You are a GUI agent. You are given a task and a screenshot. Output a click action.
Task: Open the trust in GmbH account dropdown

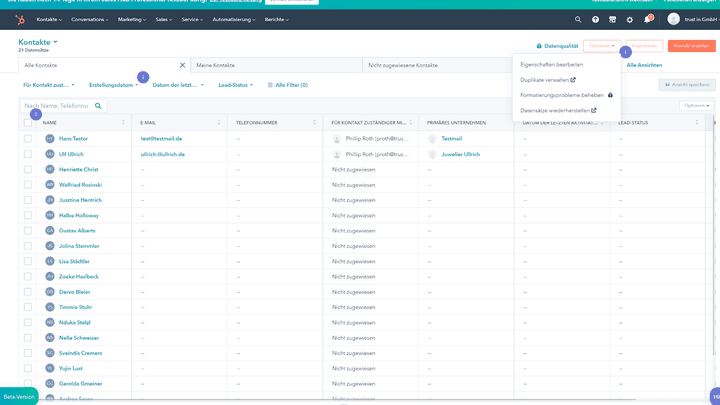[701, 20]
